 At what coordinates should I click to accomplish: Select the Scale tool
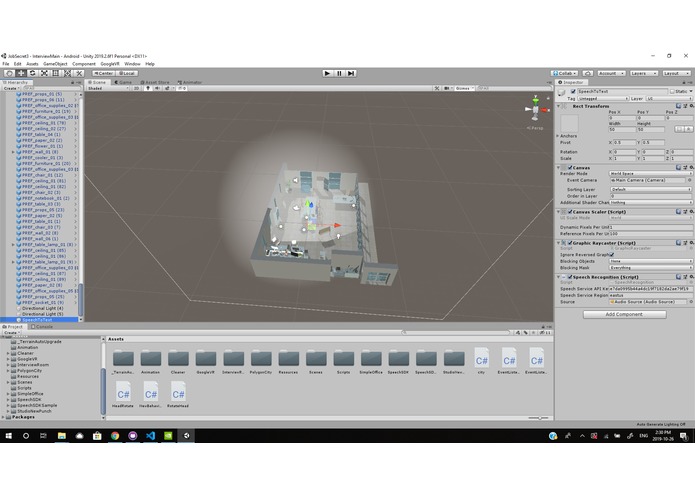[x=44, y=73]
